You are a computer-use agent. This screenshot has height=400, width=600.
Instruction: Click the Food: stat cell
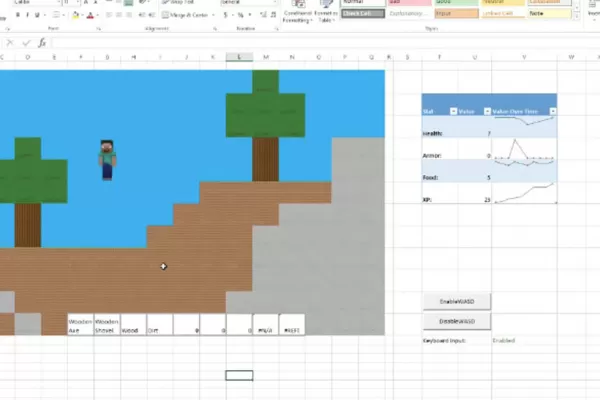point(440,171)
